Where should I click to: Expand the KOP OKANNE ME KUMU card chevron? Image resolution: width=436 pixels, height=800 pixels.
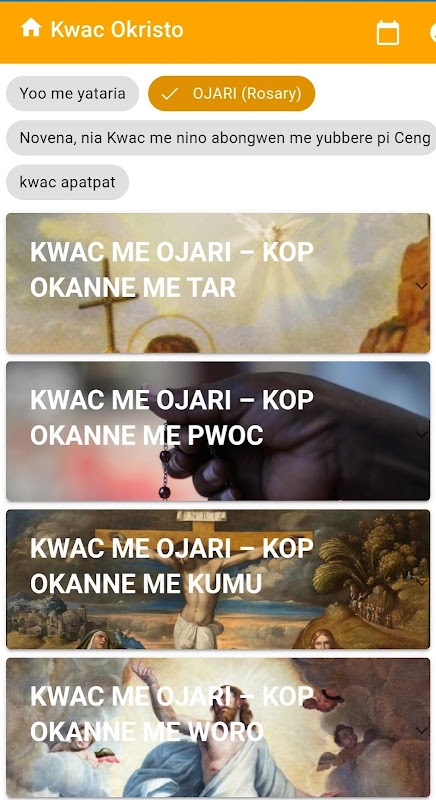pyautogui.click(x=421, y=582)
